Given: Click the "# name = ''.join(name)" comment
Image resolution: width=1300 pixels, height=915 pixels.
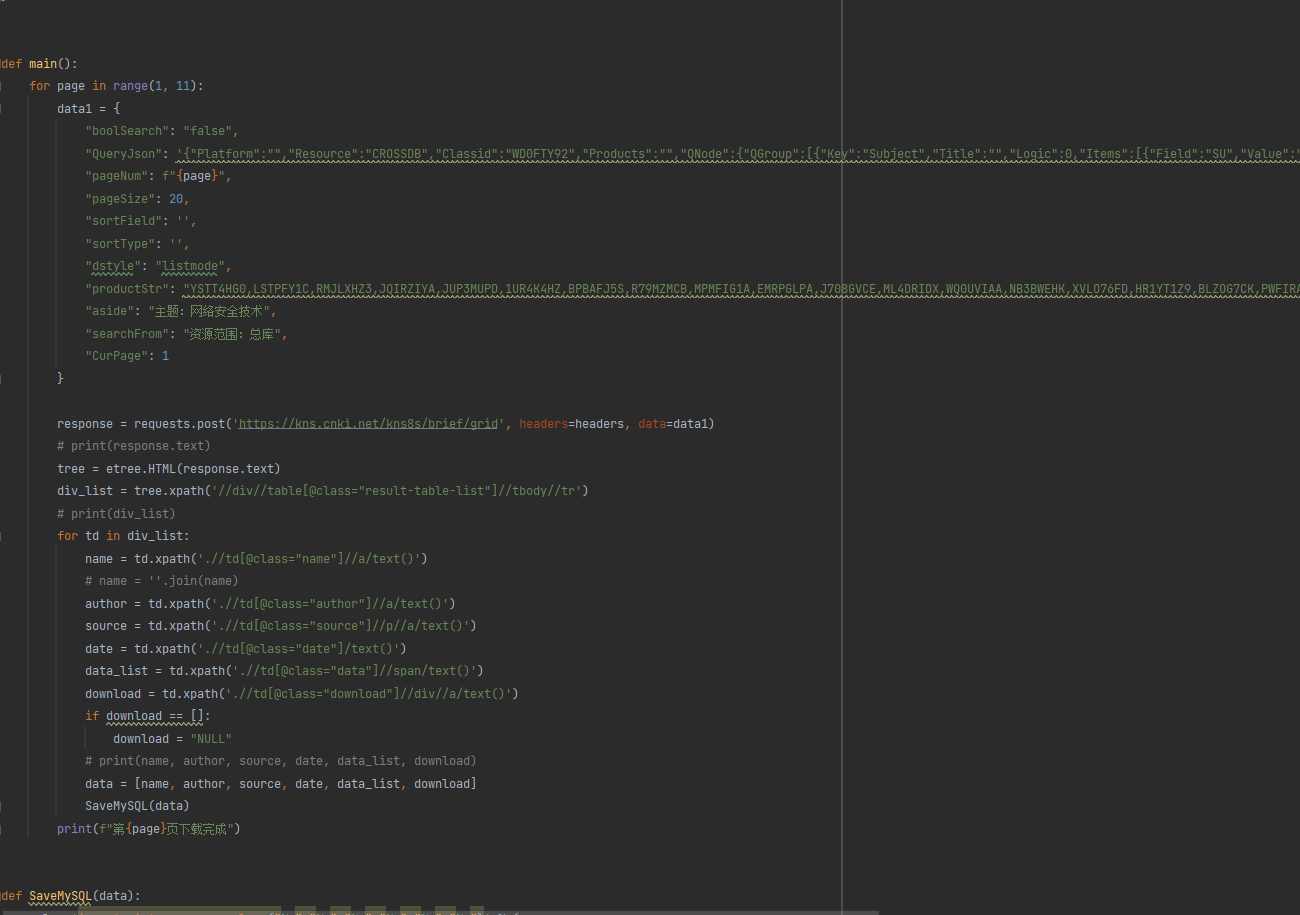Looking at the screenshot, I should coord(162,581).
